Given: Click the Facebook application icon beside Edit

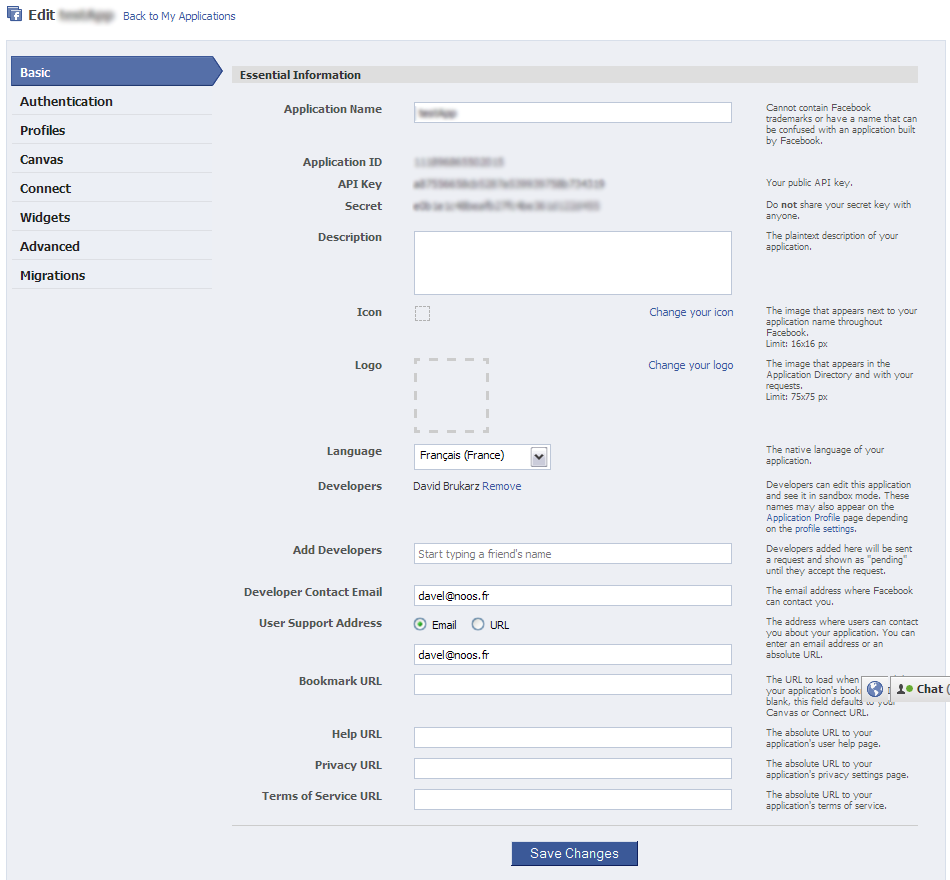Looking at the screenshot, I should (15, 13).
